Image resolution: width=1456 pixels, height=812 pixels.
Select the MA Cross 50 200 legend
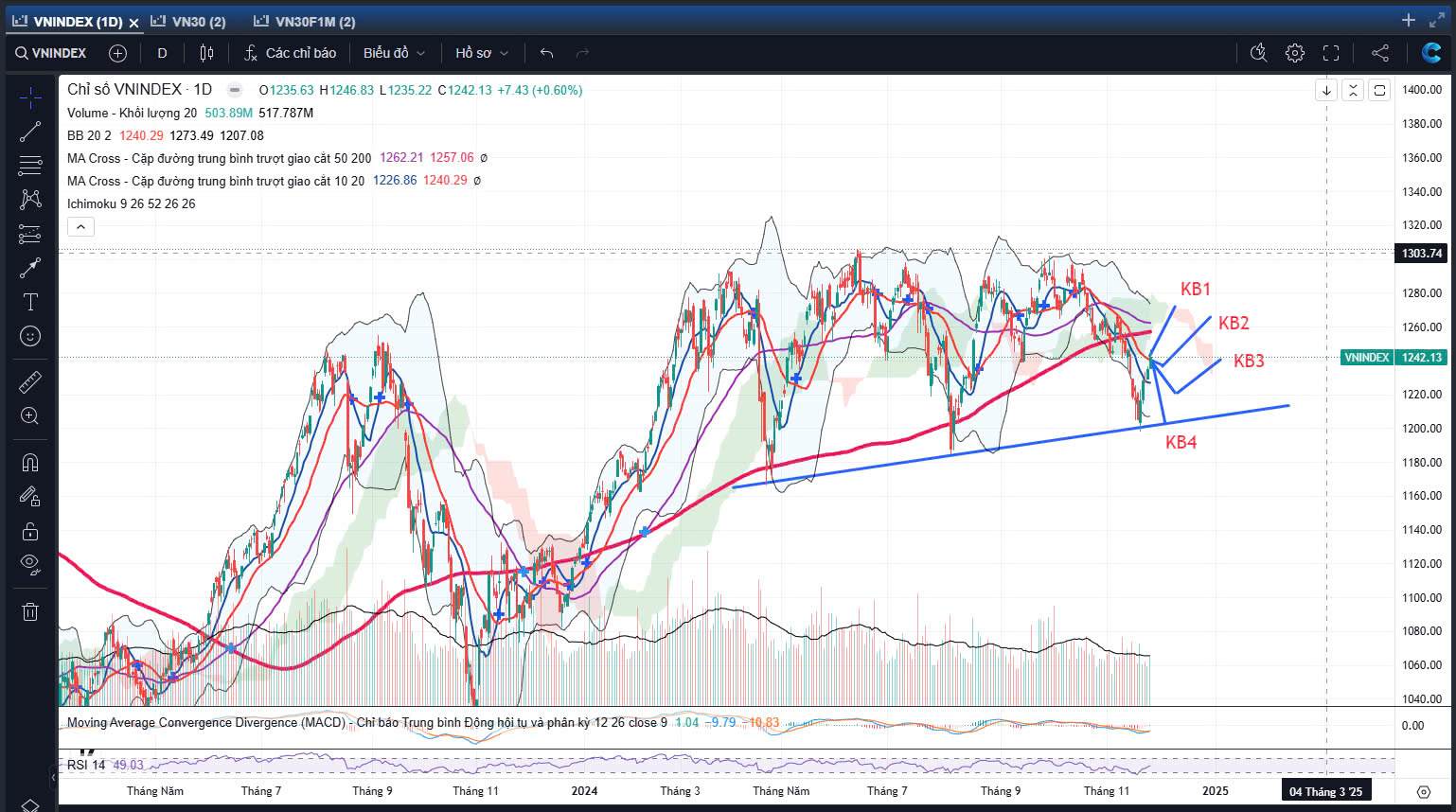tap(219, 158)
